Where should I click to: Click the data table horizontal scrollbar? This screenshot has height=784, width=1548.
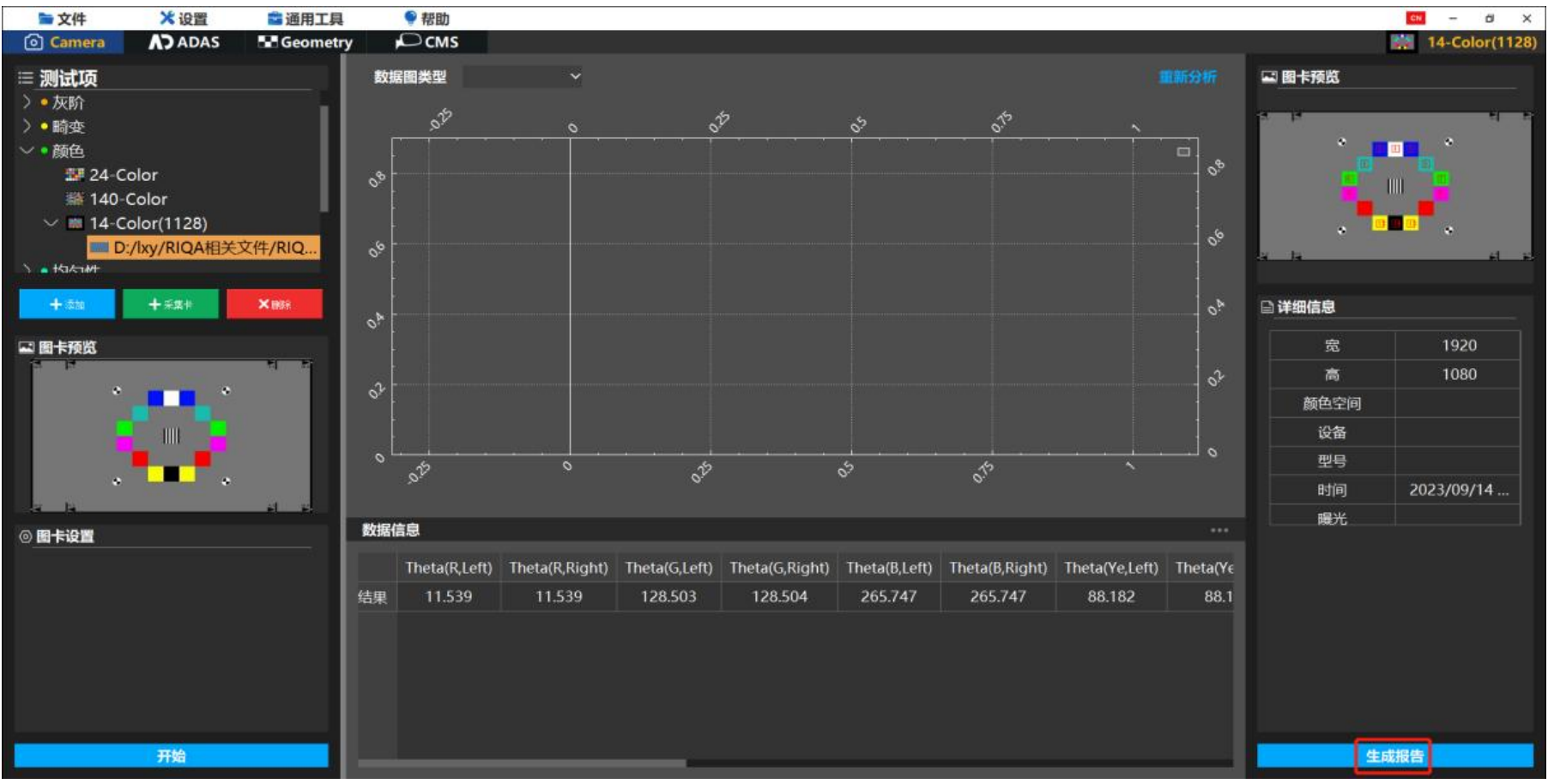coord(522,763)
